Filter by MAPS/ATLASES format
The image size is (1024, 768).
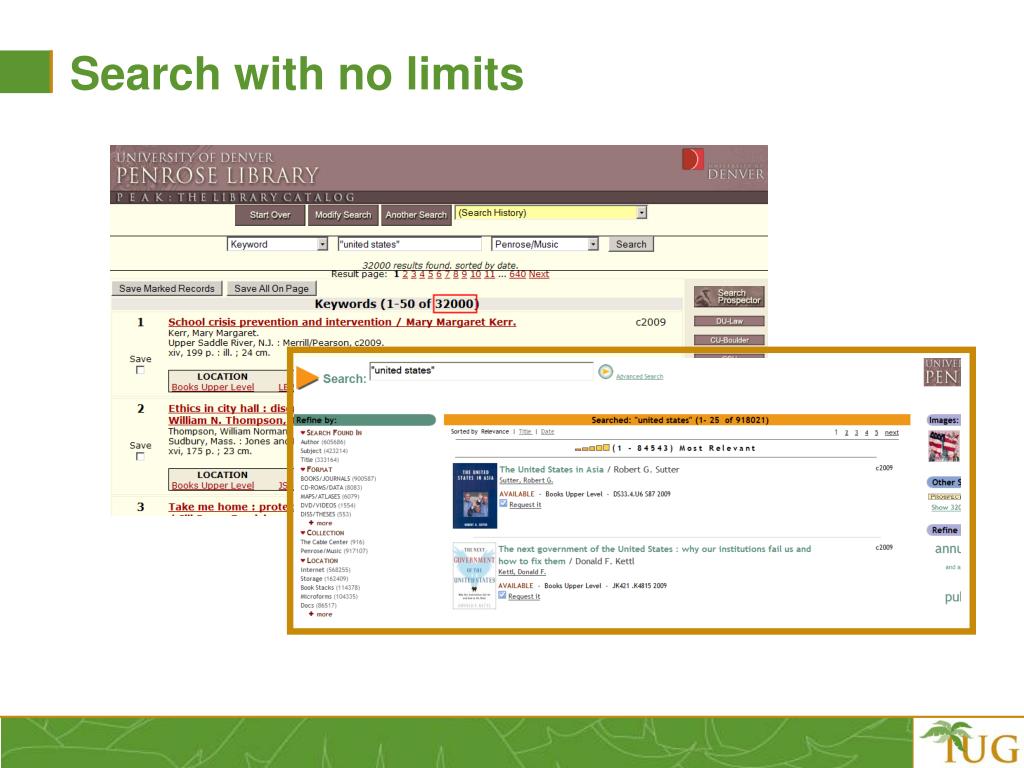pos(329,496)
